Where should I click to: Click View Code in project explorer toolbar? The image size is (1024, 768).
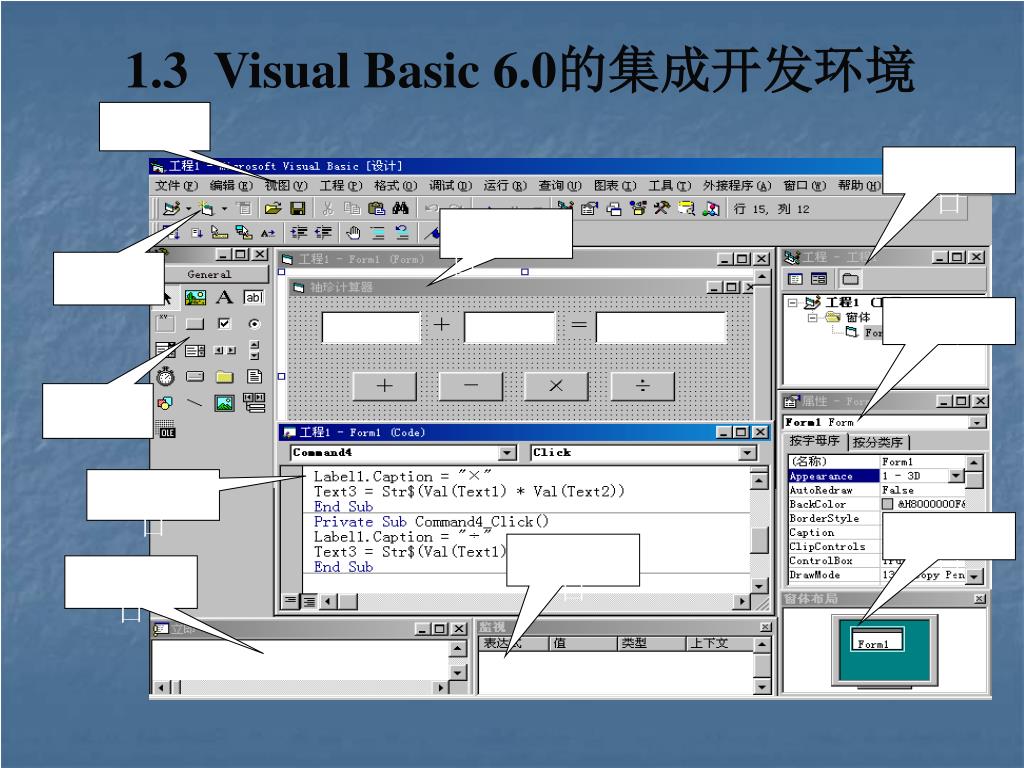pos(795,280)
